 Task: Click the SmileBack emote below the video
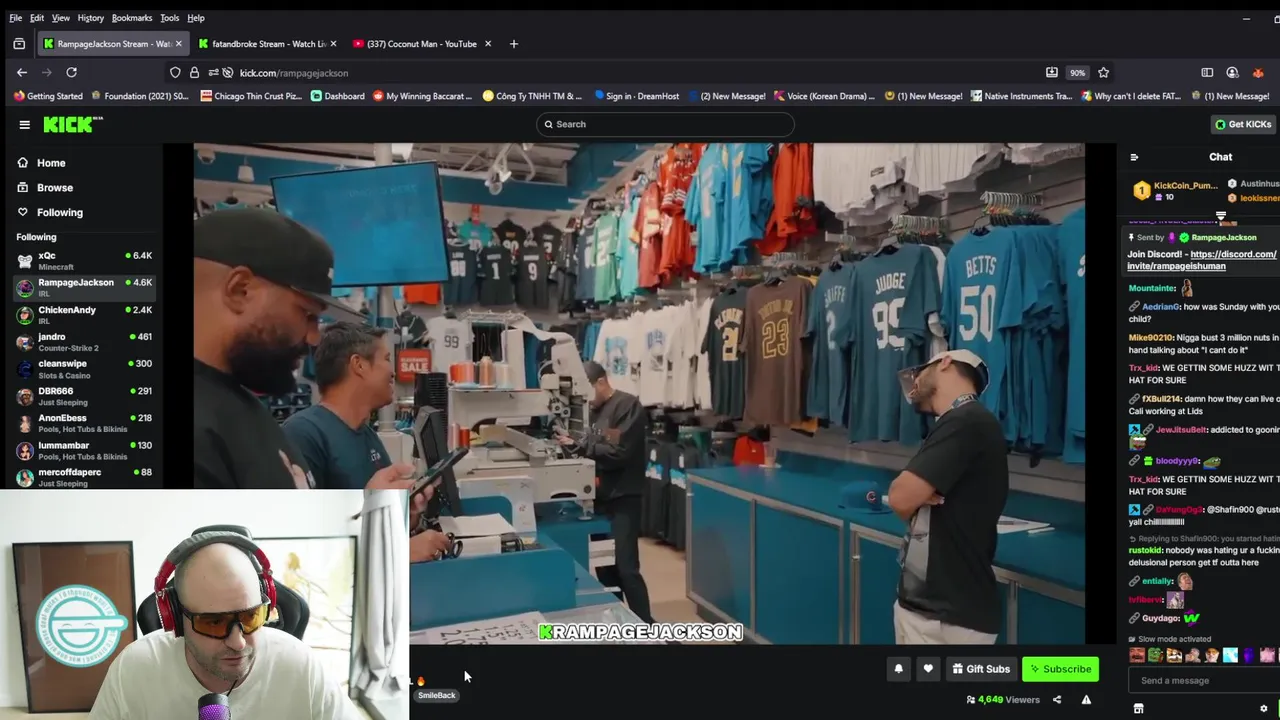point(436,696)
